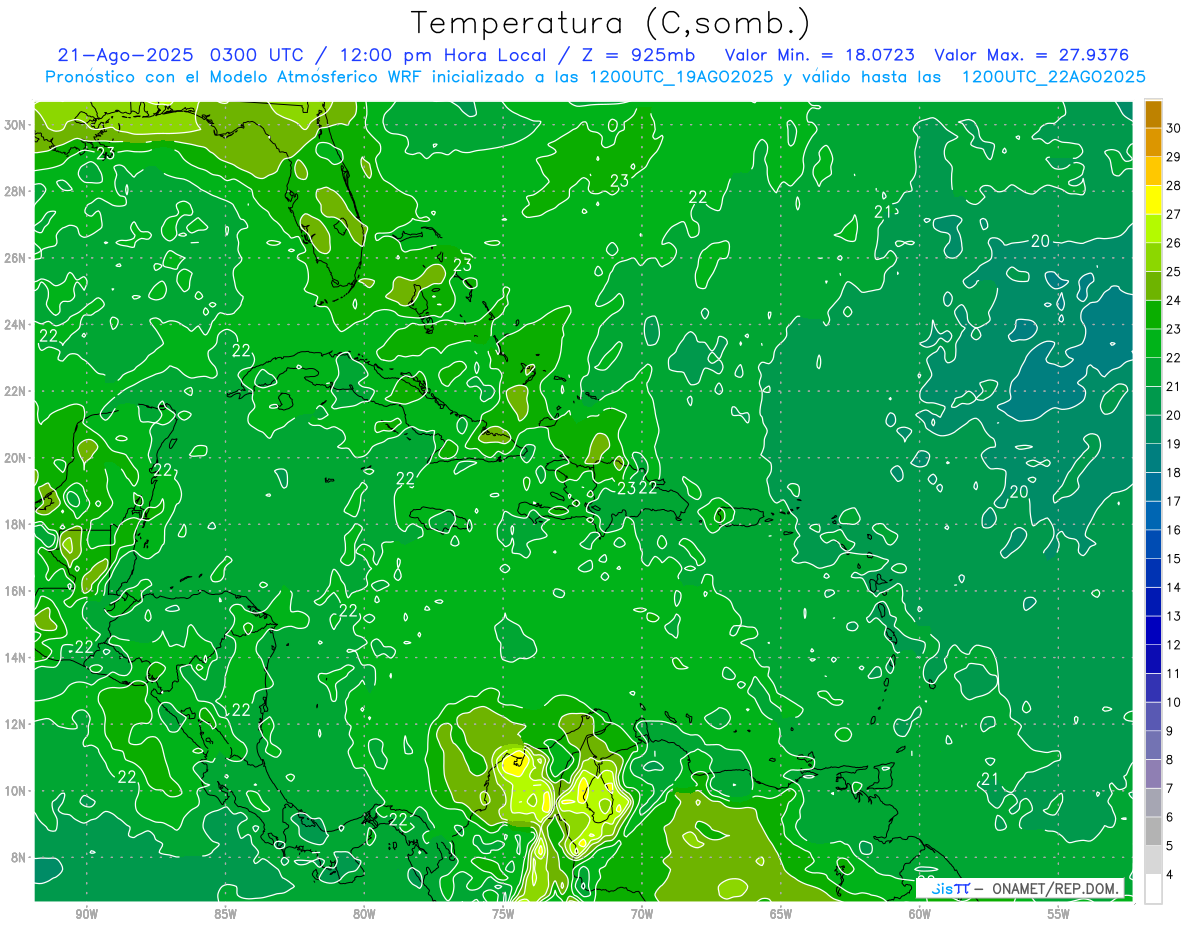Click the color scale label 19
The height and width of the screenshot is (927, 1200).
[1174, 444]
